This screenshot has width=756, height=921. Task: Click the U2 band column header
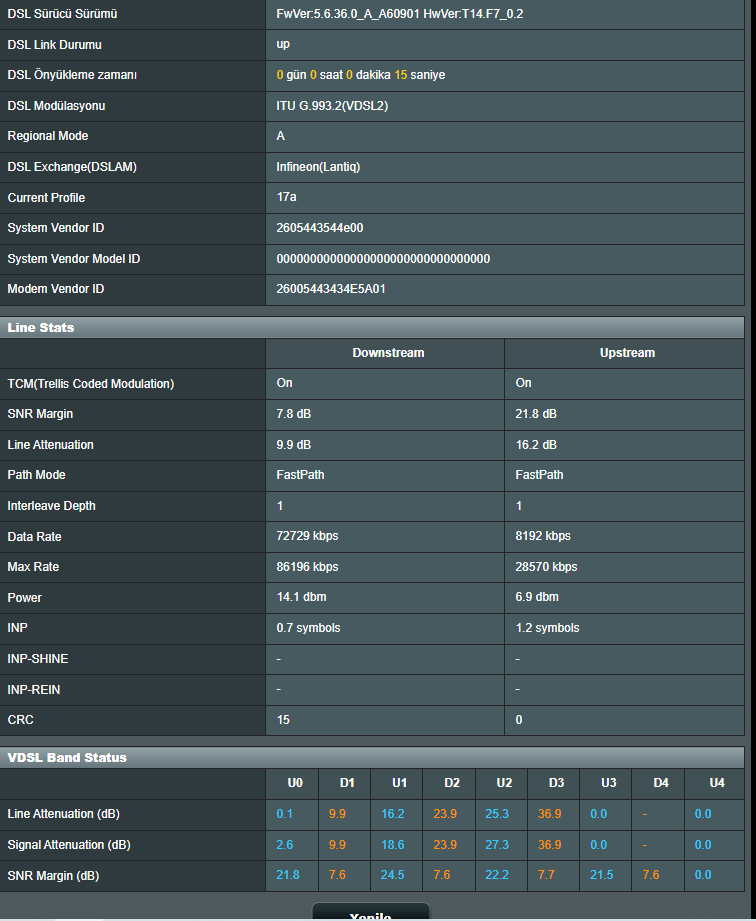[504, 783]
